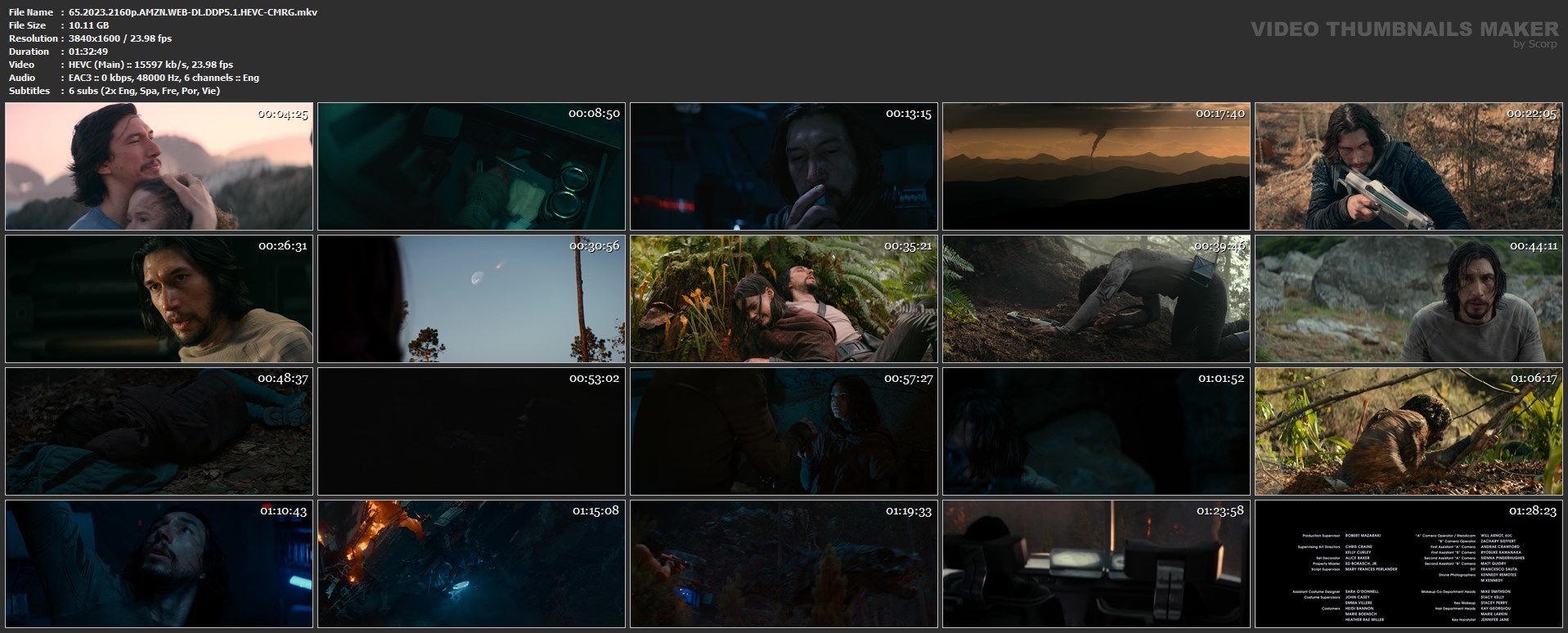
Task: Select the thumbnail at 00:08:50
Action: pyautogui.click(x=471, y=166)
